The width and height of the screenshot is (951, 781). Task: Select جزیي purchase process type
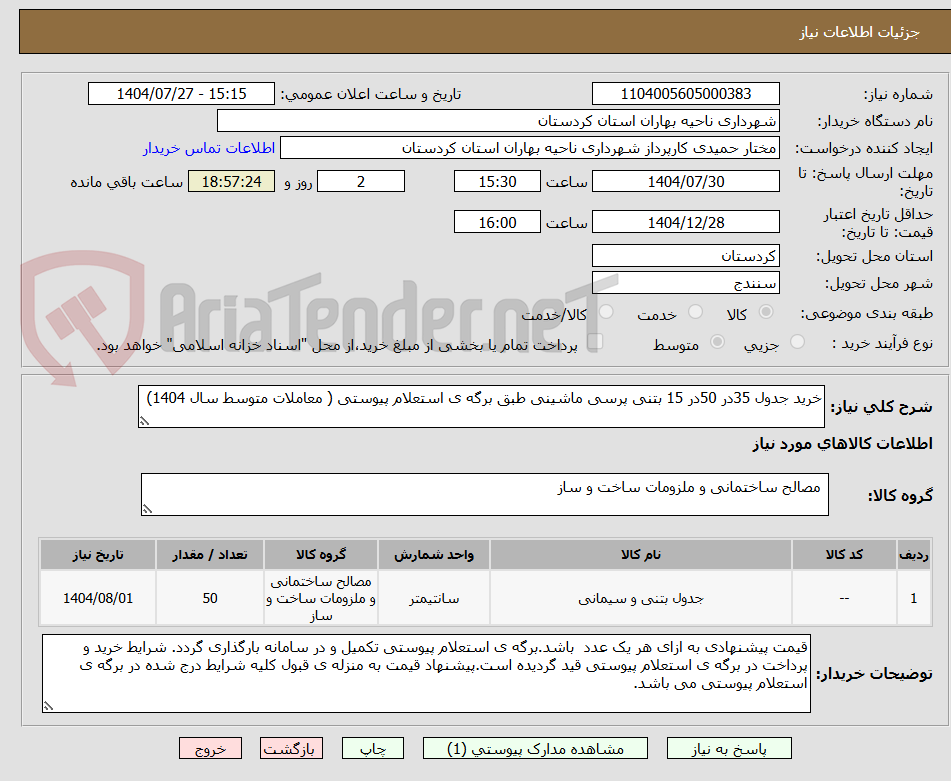point(797,342)
